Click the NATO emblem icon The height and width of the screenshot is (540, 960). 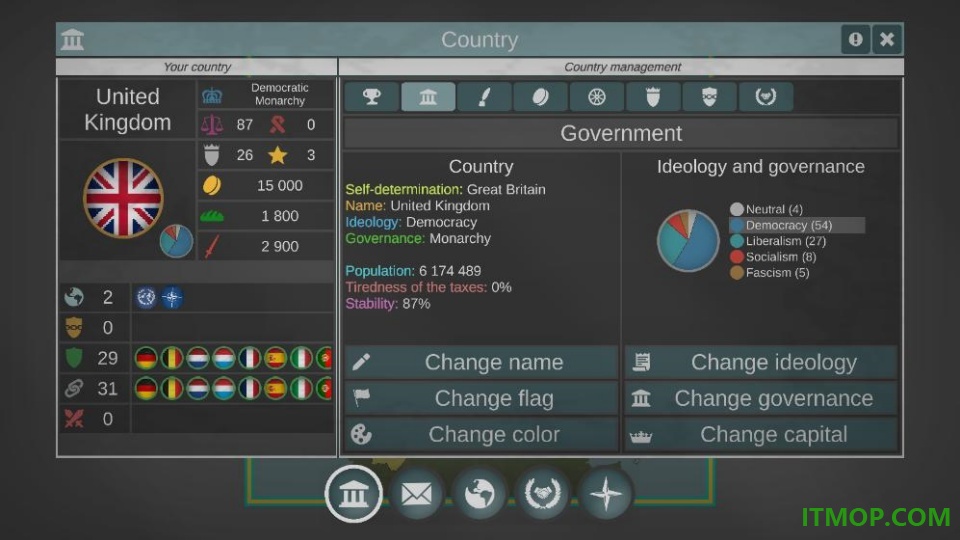pos(172,298)
